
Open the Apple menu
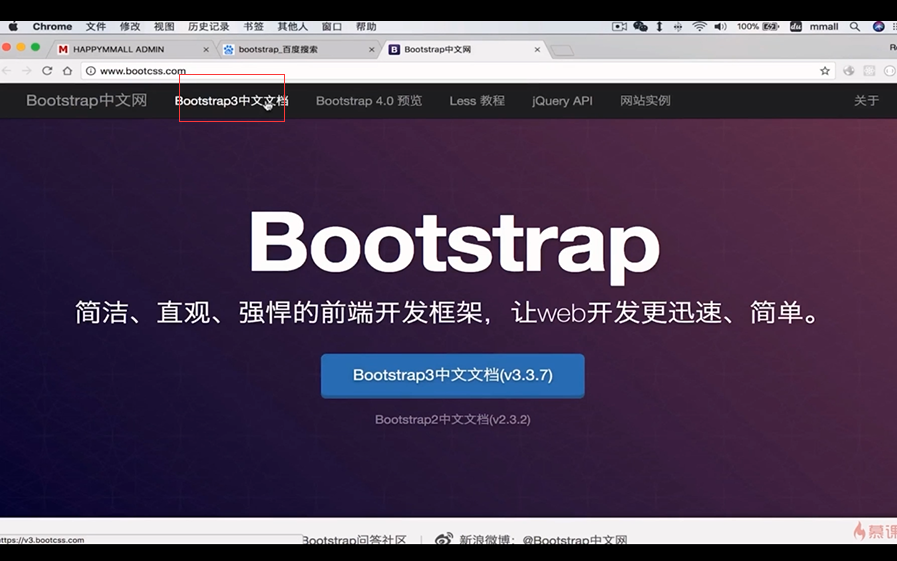coord(13,26)
